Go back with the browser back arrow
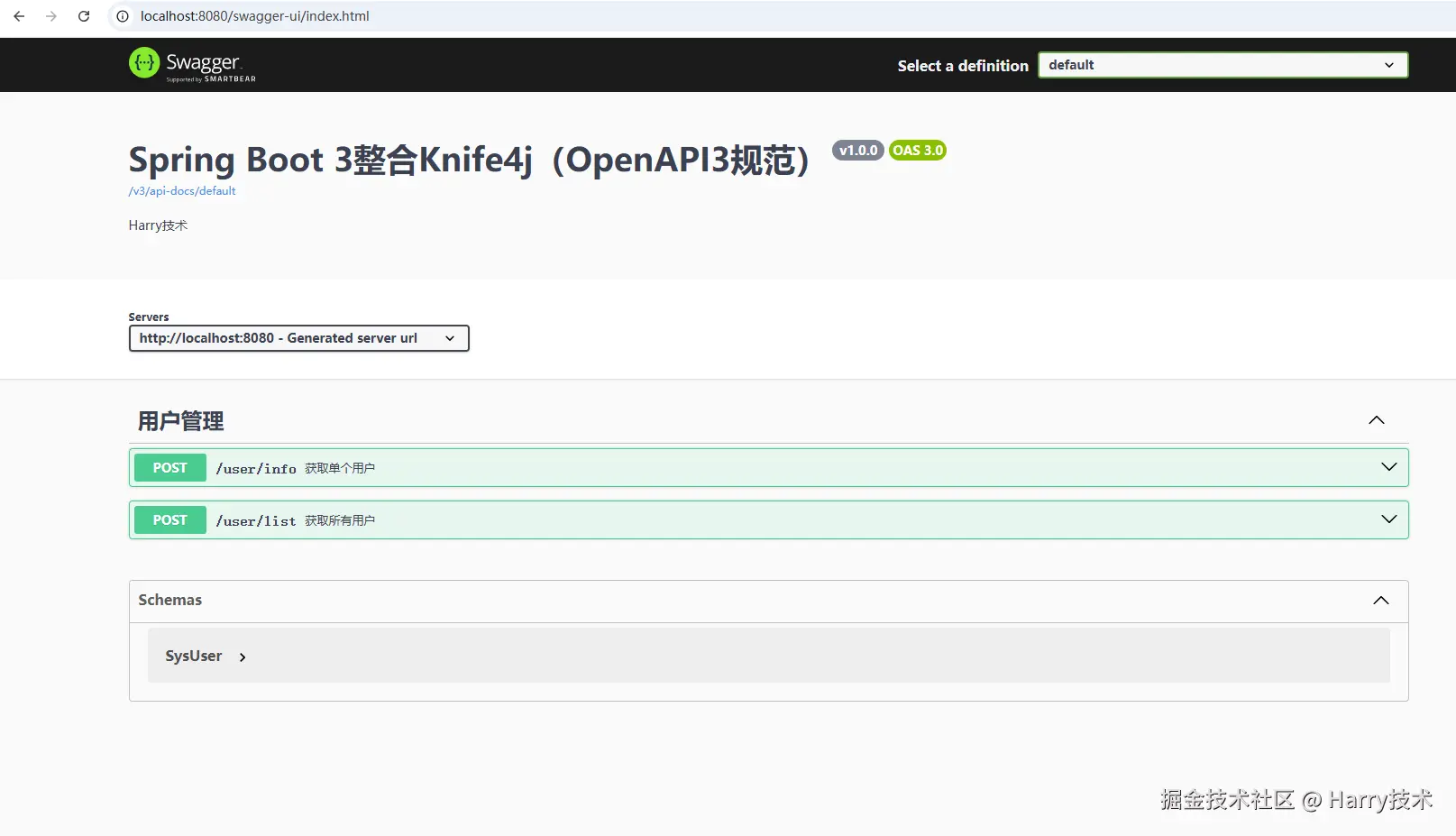Screen dimensions: 1456x836 (x=19, y=16)
